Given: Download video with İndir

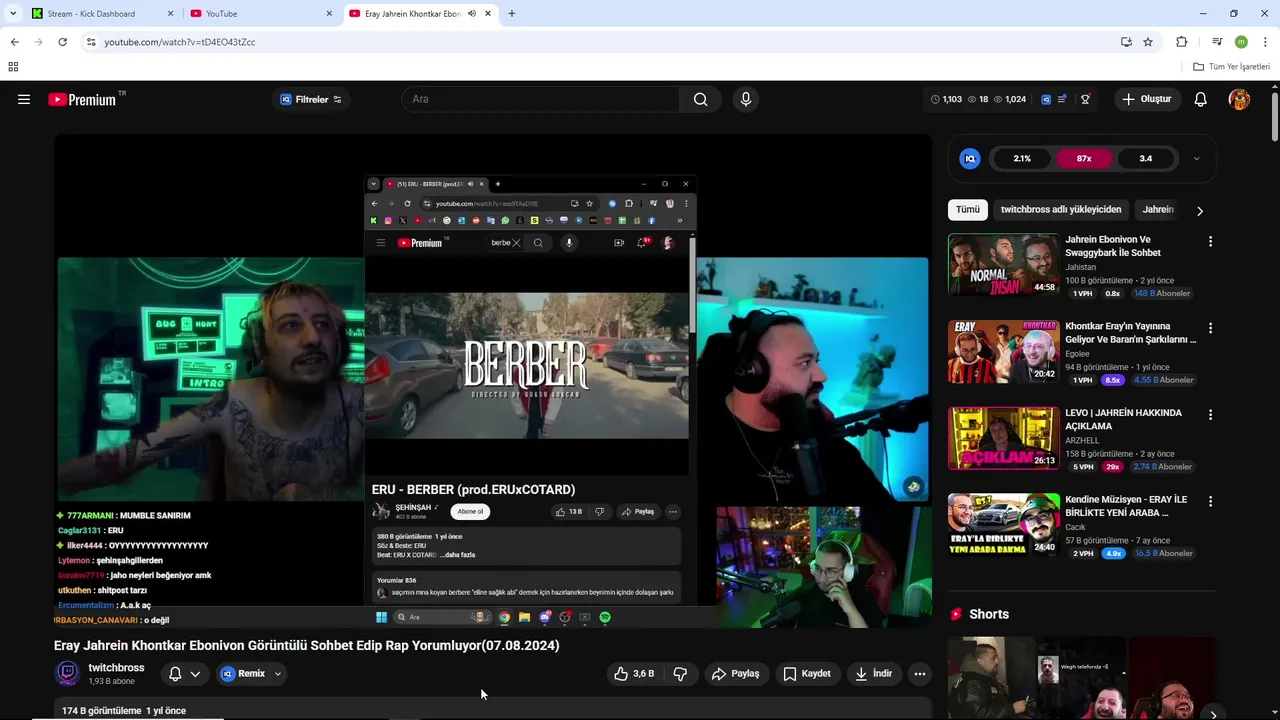Looking at the screenshot, I should [873, 674].
